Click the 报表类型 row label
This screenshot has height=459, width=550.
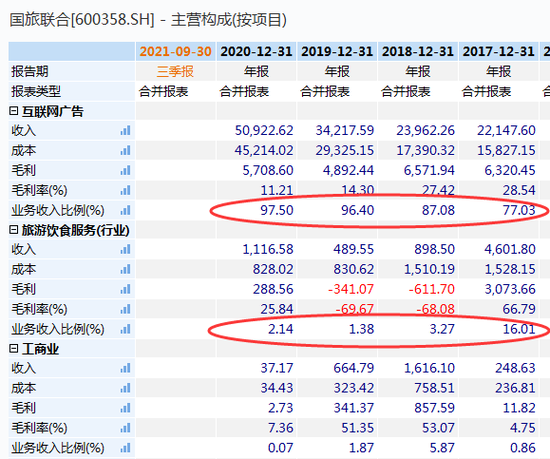36,92
